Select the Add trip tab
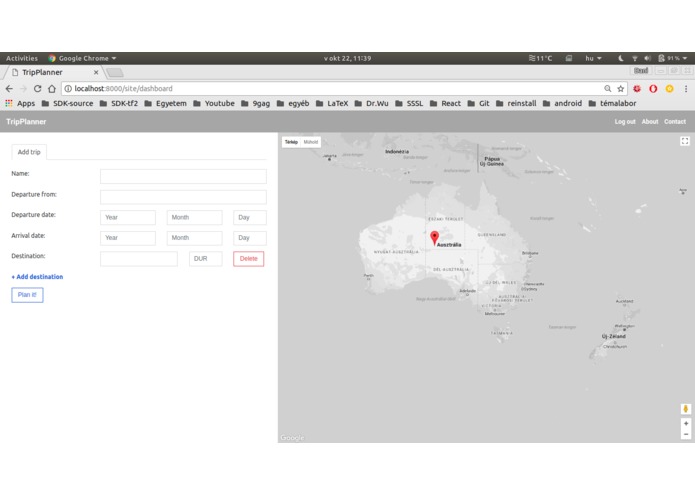The width and height of the screenshot is (695, 494). pos(29,152)
